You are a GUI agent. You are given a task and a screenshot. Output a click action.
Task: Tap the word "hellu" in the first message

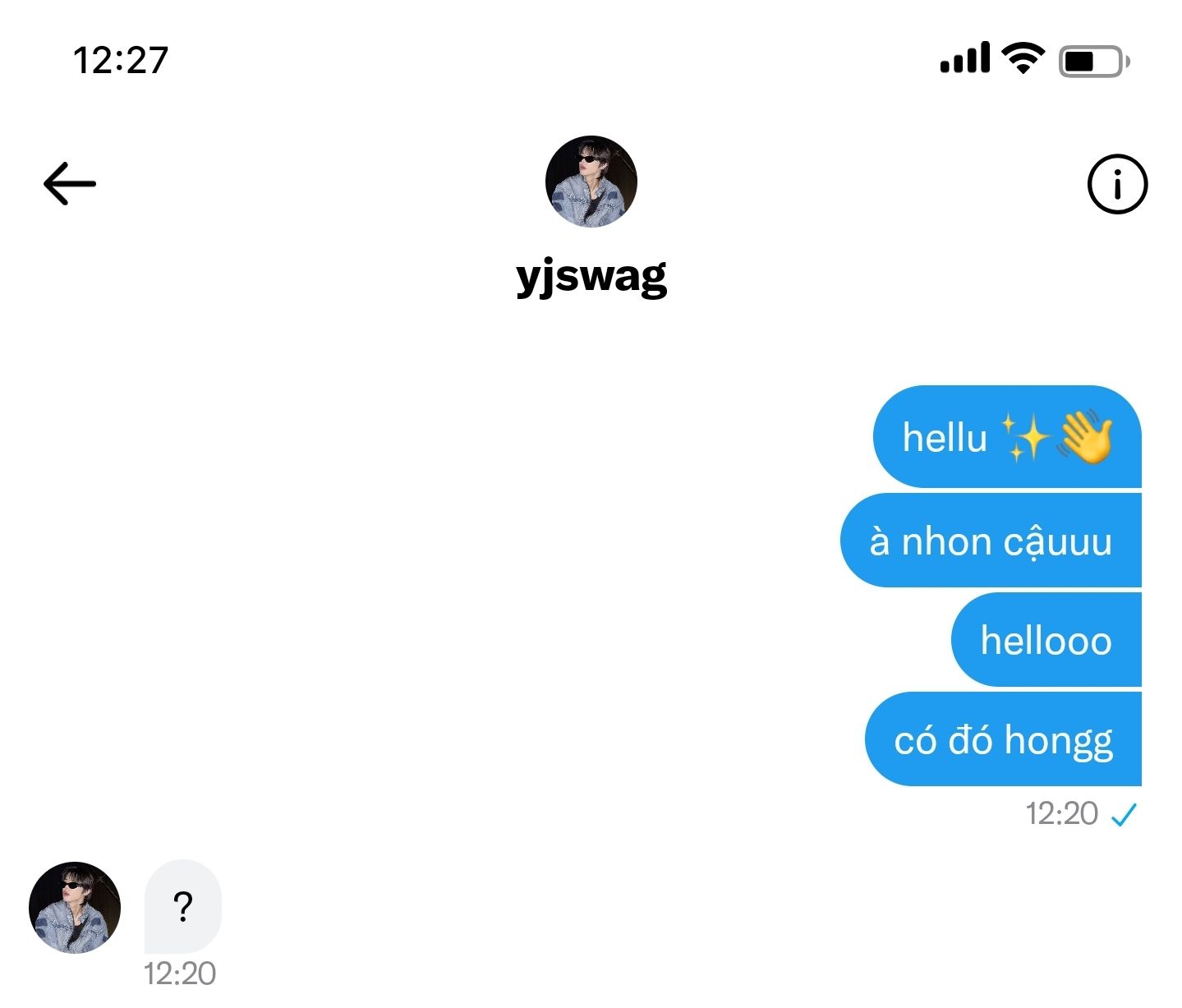click(945, 438)
